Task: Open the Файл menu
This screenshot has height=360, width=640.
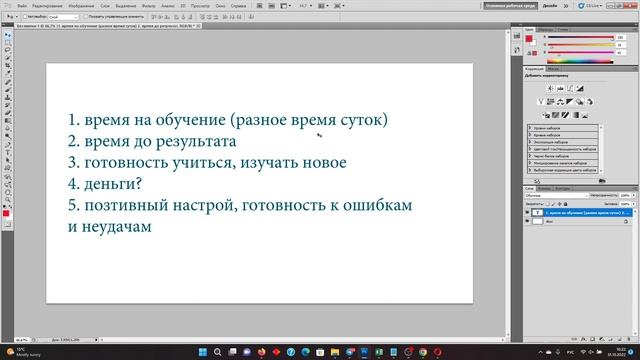Action: click(22, 6)
